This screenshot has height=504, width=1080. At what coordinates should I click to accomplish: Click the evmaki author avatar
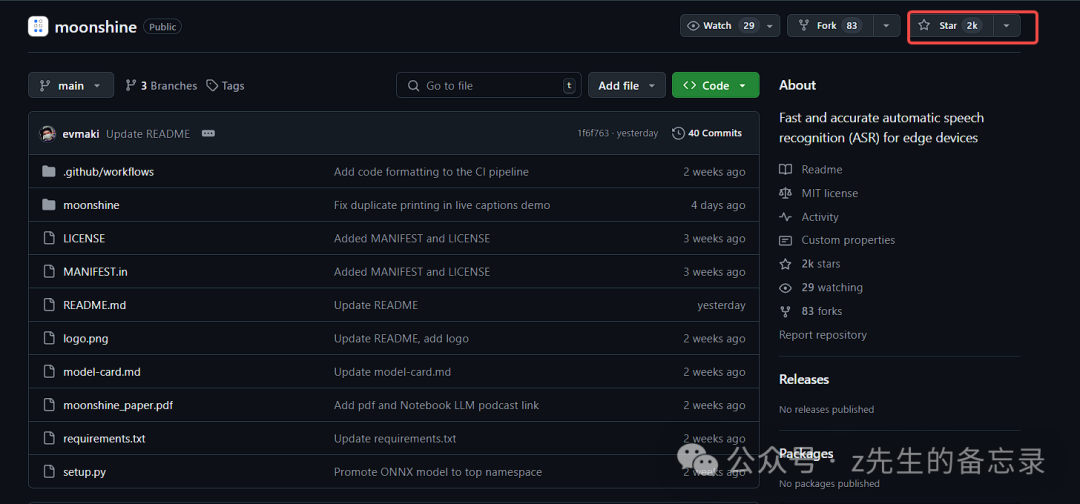tap(48, 134)
